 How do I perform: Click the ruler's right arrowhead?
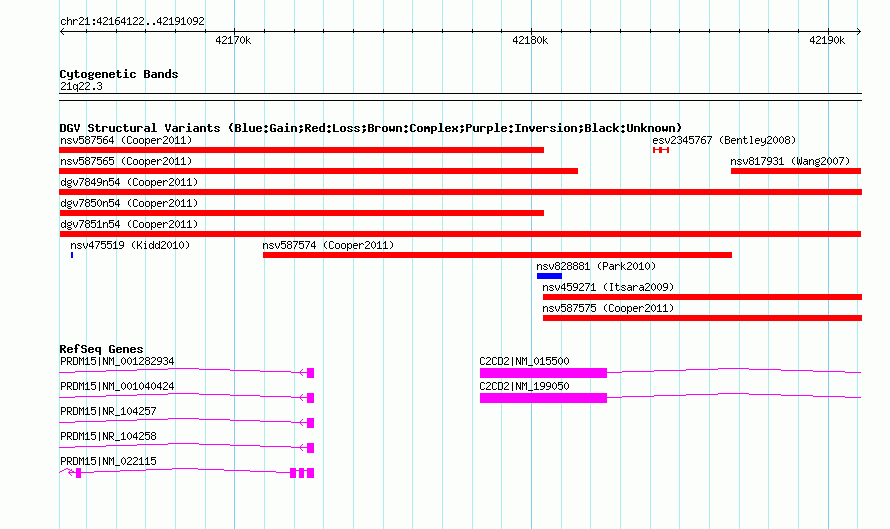coord(859,32)
